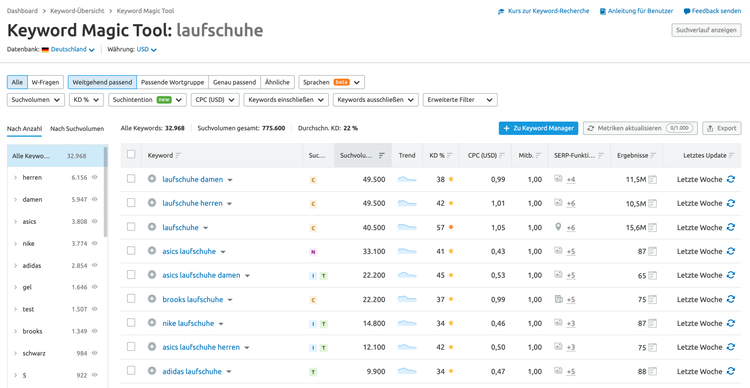Add nike laufschuhe via plus icon
This screenshot has height=388, width=750.
coord(152,323)
